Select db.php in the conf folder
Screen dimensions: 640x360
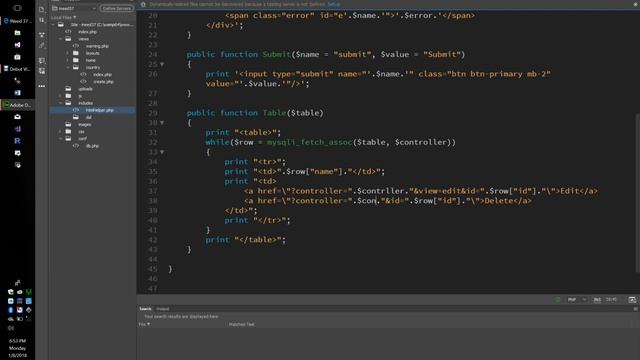[92, 146]
